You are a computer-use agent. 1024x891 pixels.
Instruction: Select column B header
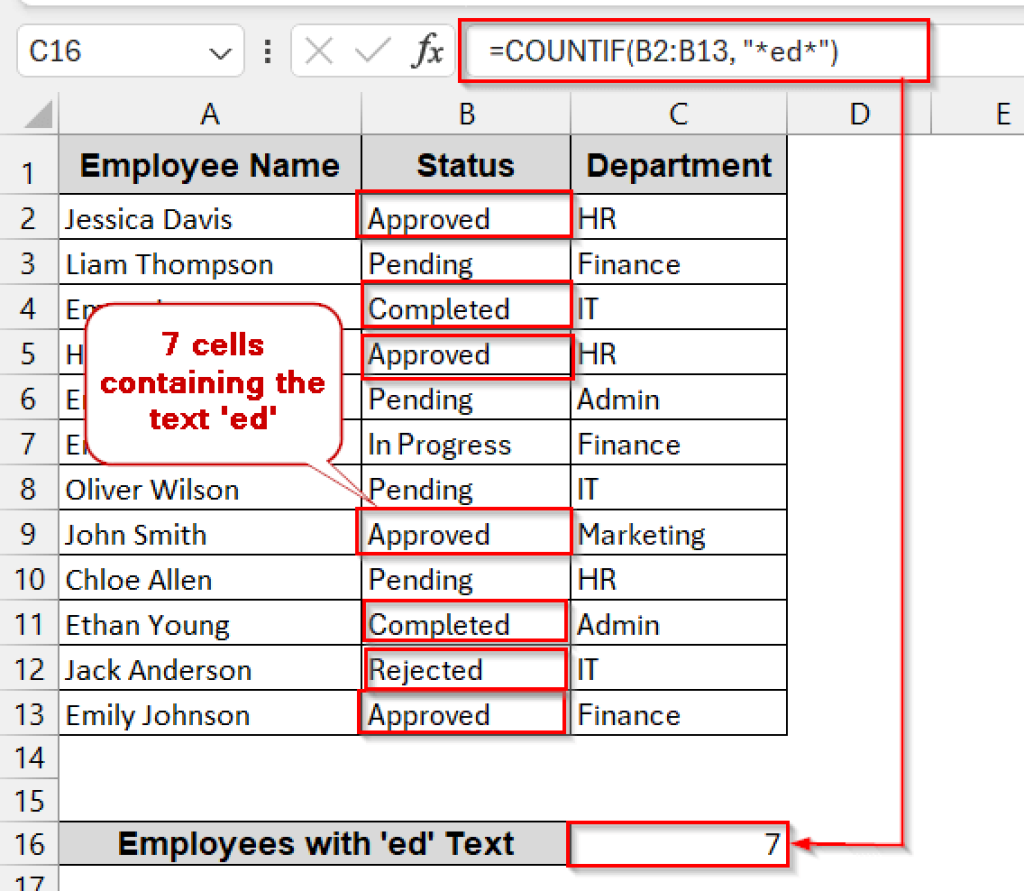pyautogui.click(x=466, y=113)
